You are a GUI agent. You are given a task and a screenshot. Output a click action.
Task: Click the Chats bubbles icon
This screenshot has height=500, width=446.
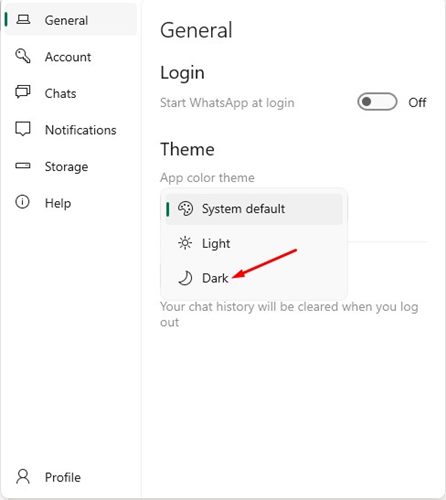point(23,92)
